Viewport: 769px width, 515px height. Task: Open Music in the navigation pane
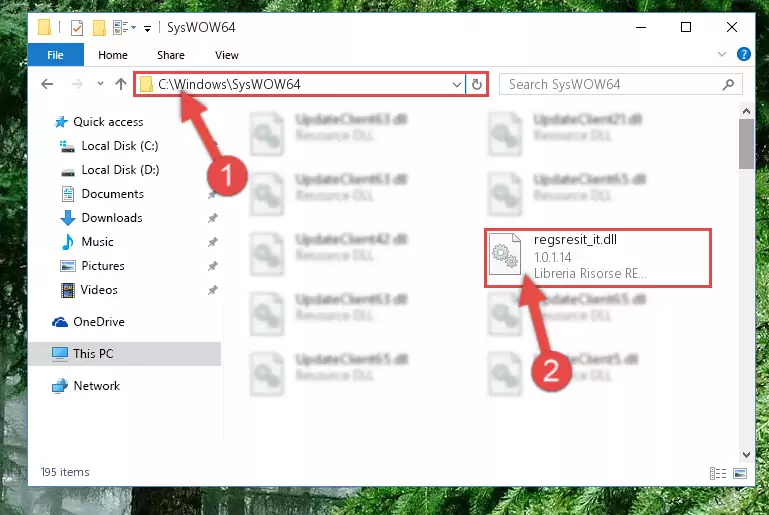point(97,242)
